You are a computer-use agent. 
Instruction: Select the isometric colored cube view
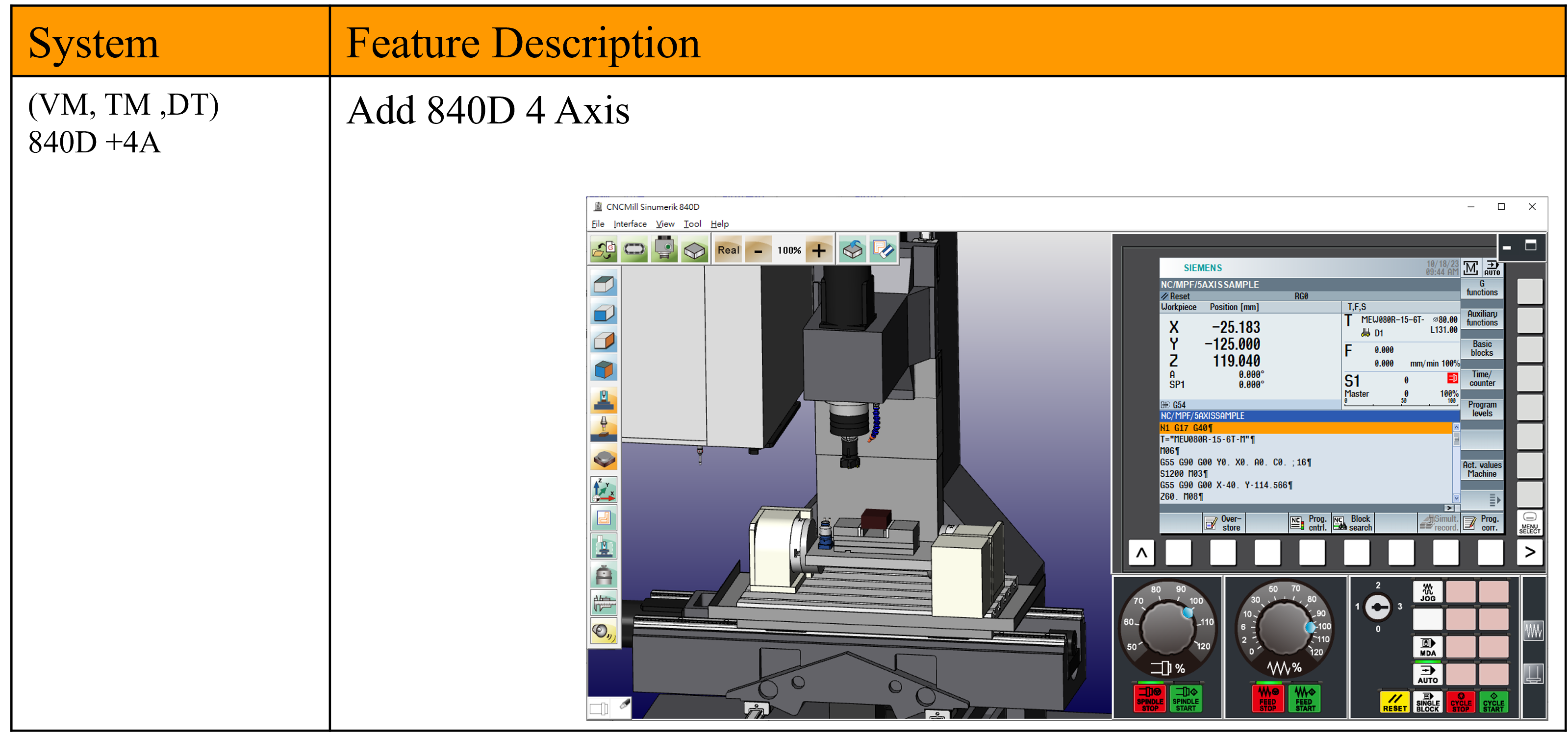click(604, 369)
